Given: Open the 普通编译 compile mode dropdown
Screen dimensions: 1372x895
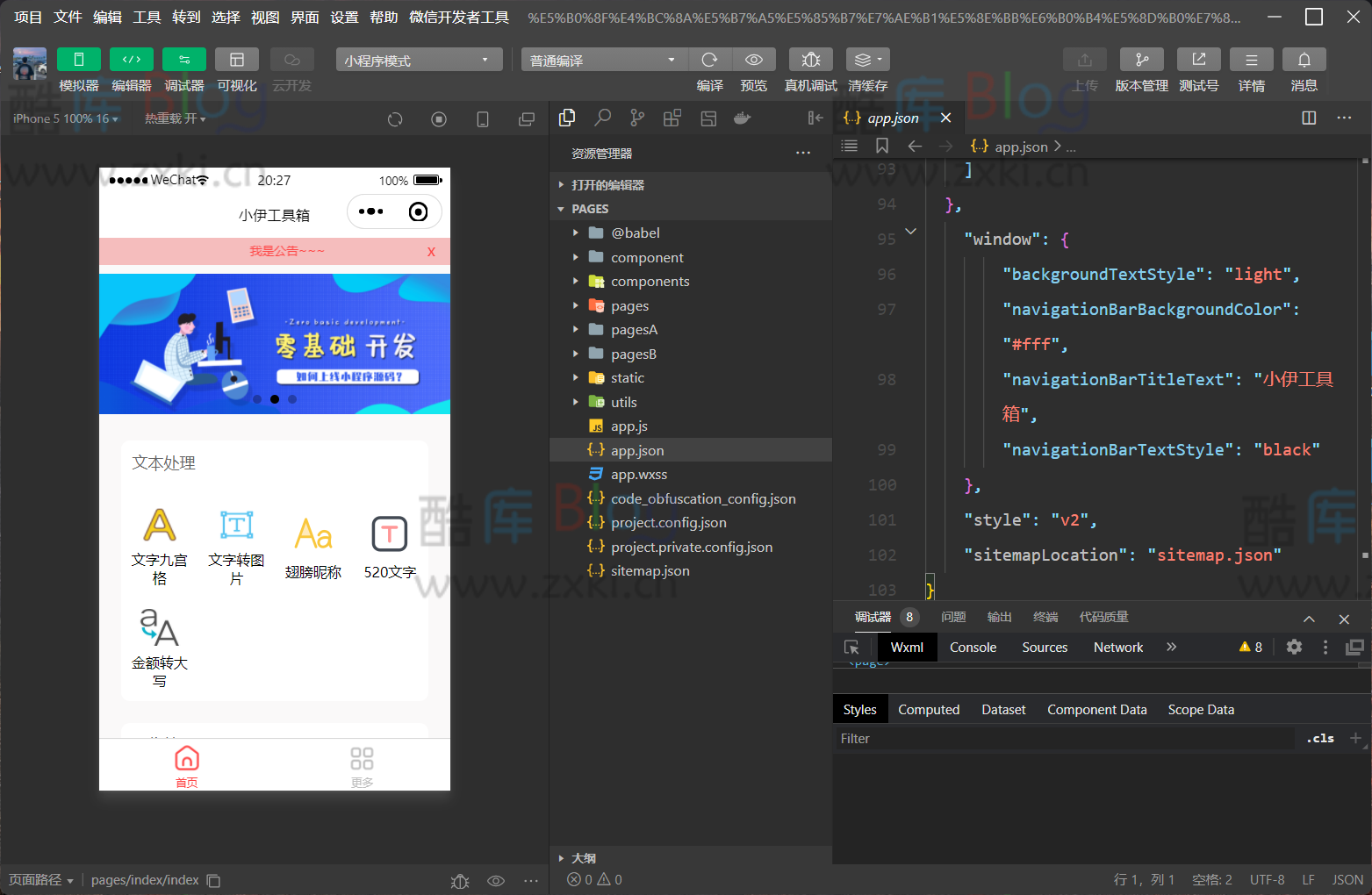Looking at the screenshot, I should coord(604,60).
